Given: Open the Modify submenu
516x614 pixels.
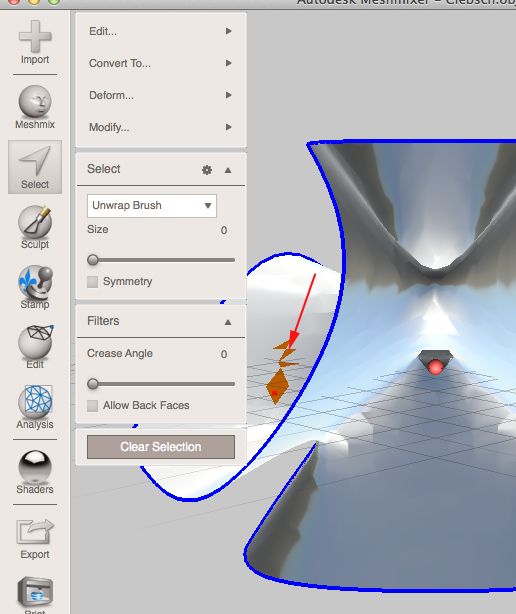Looking at the screenshot, I should tap(161, 127).
